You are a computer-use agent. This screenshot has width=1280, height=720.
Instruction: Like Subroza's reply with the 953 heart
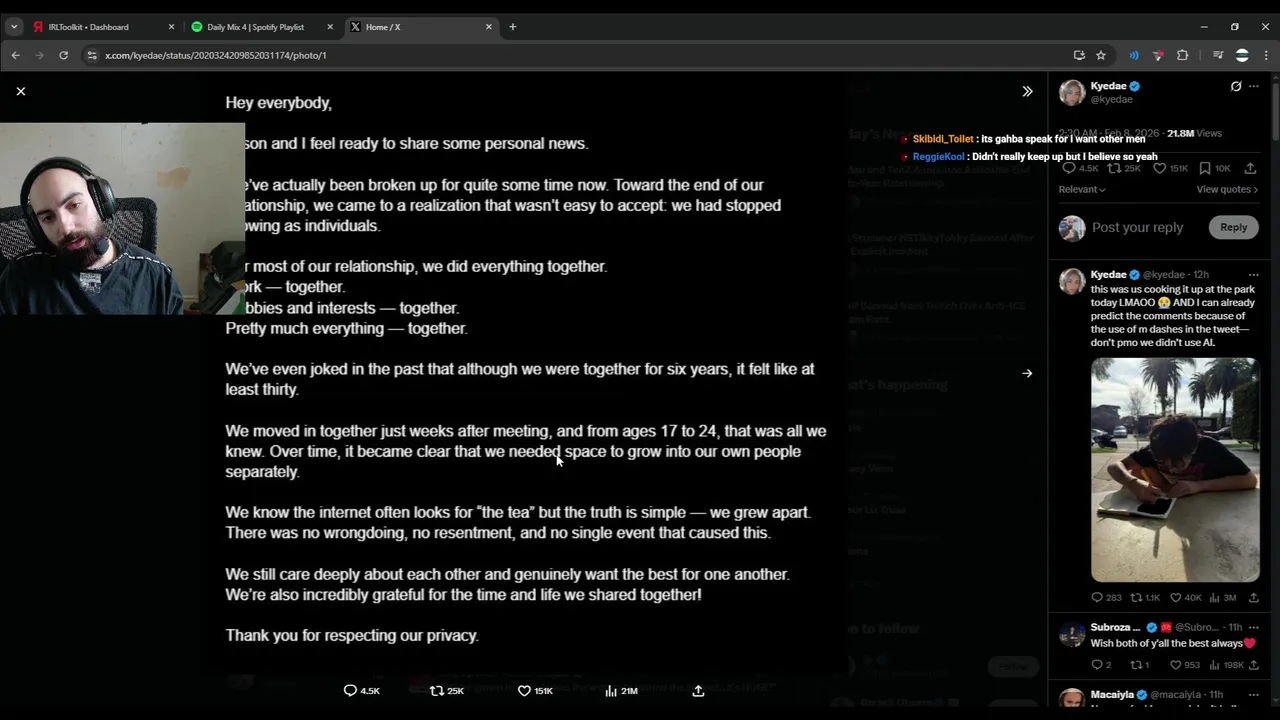1165,665
